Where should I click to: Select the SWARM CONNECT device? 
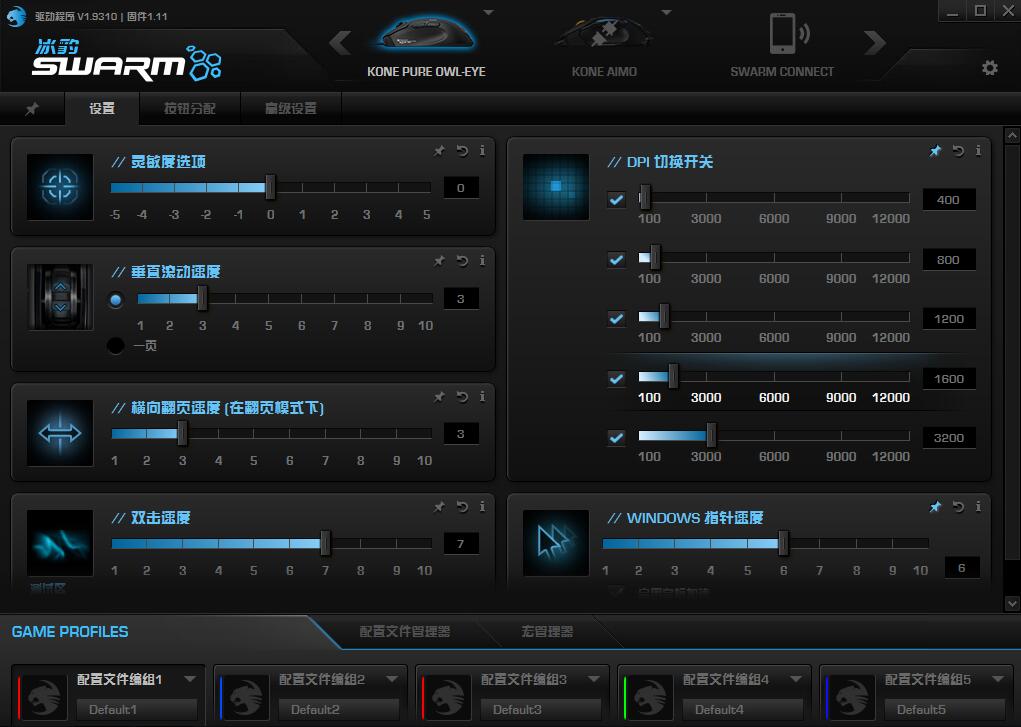click(781, 45)
